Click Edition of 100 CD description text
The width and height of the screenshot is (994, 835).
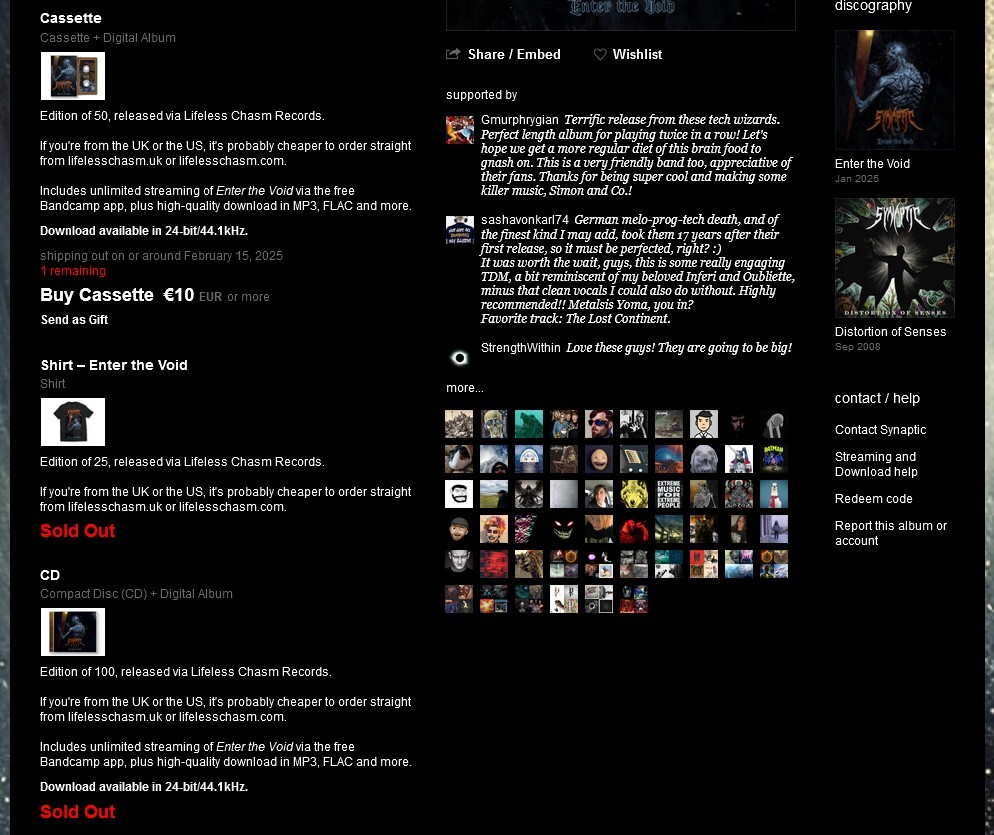(x=185, y=672)
